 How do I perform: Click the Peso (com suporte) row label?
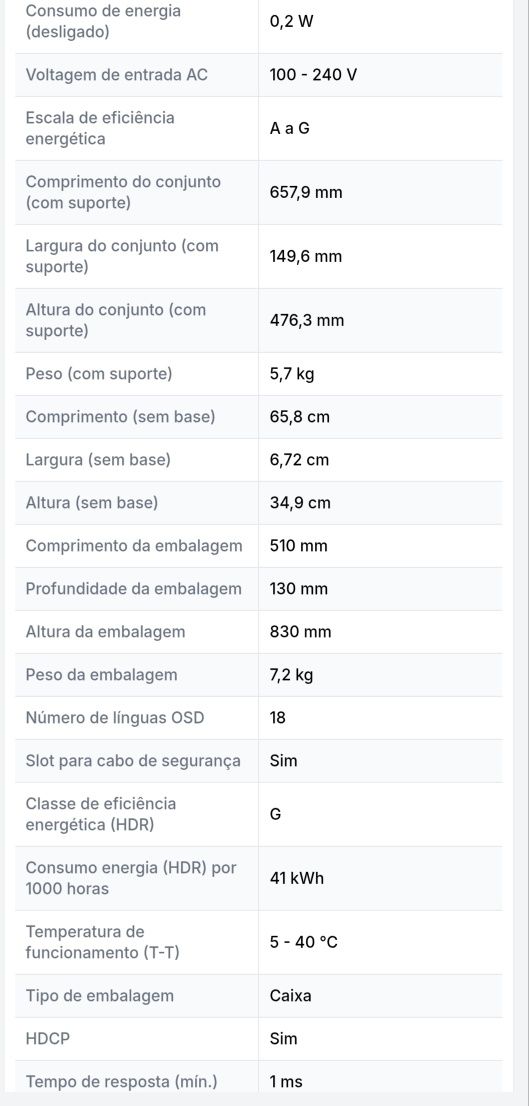[99, 374]
